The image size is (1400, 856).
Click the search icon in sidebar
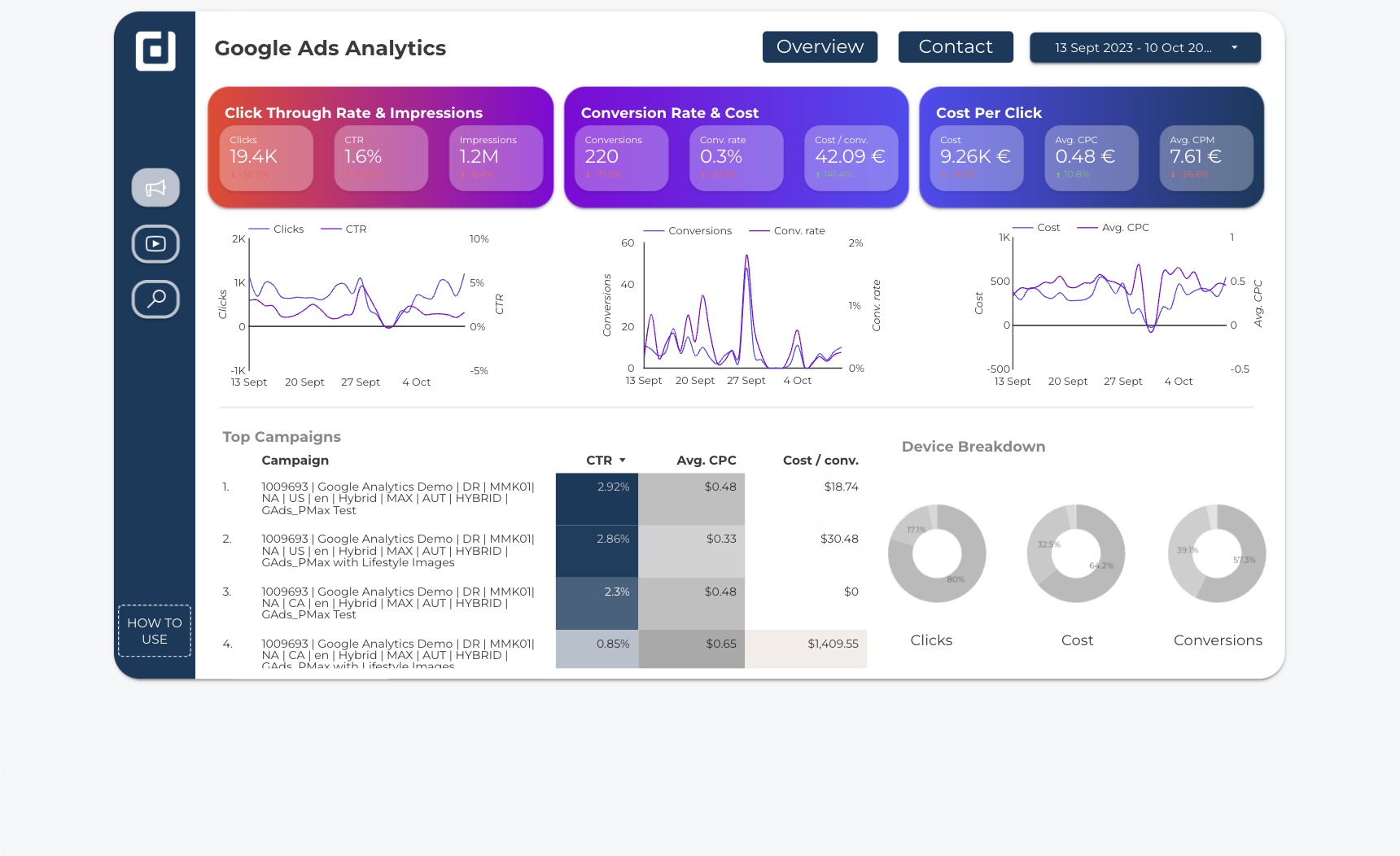pos(155,299)
